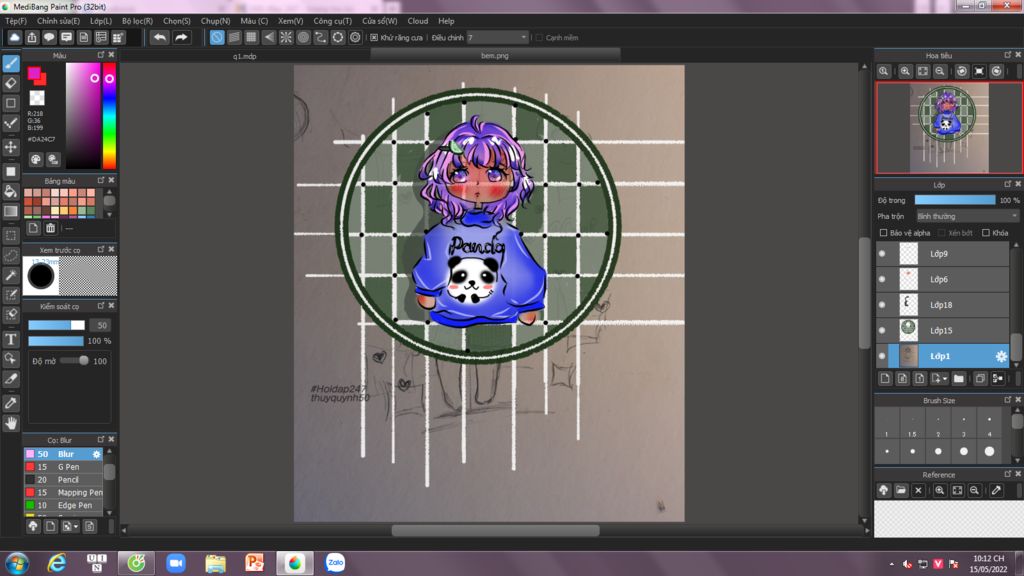Select the Bucket fill tool

tap(11, 191)
